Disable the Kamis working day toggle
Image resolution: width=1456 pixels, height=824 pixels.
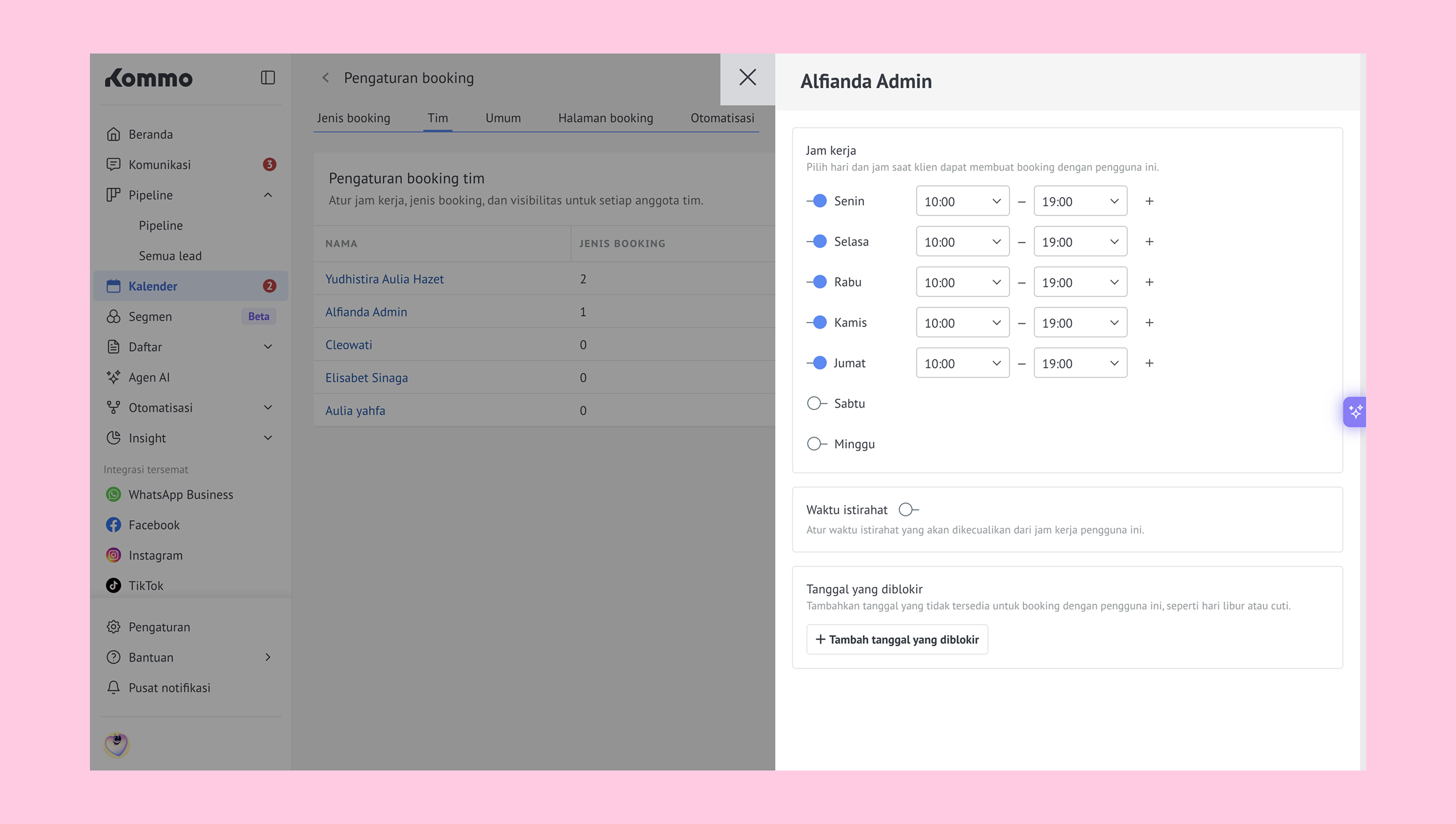point(817,323)
